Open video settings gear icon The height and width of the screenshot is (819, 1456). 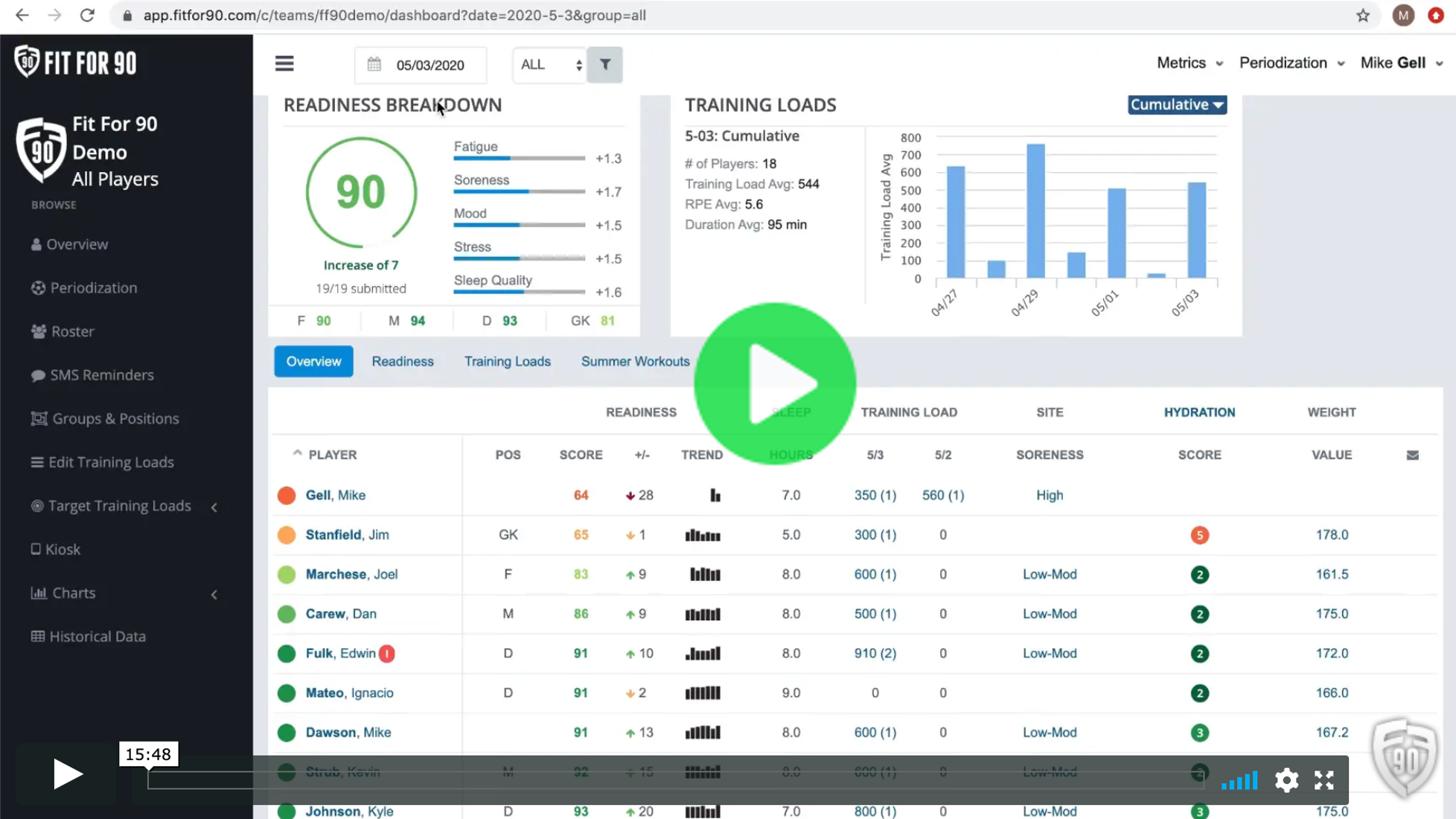click(1286, 780)
